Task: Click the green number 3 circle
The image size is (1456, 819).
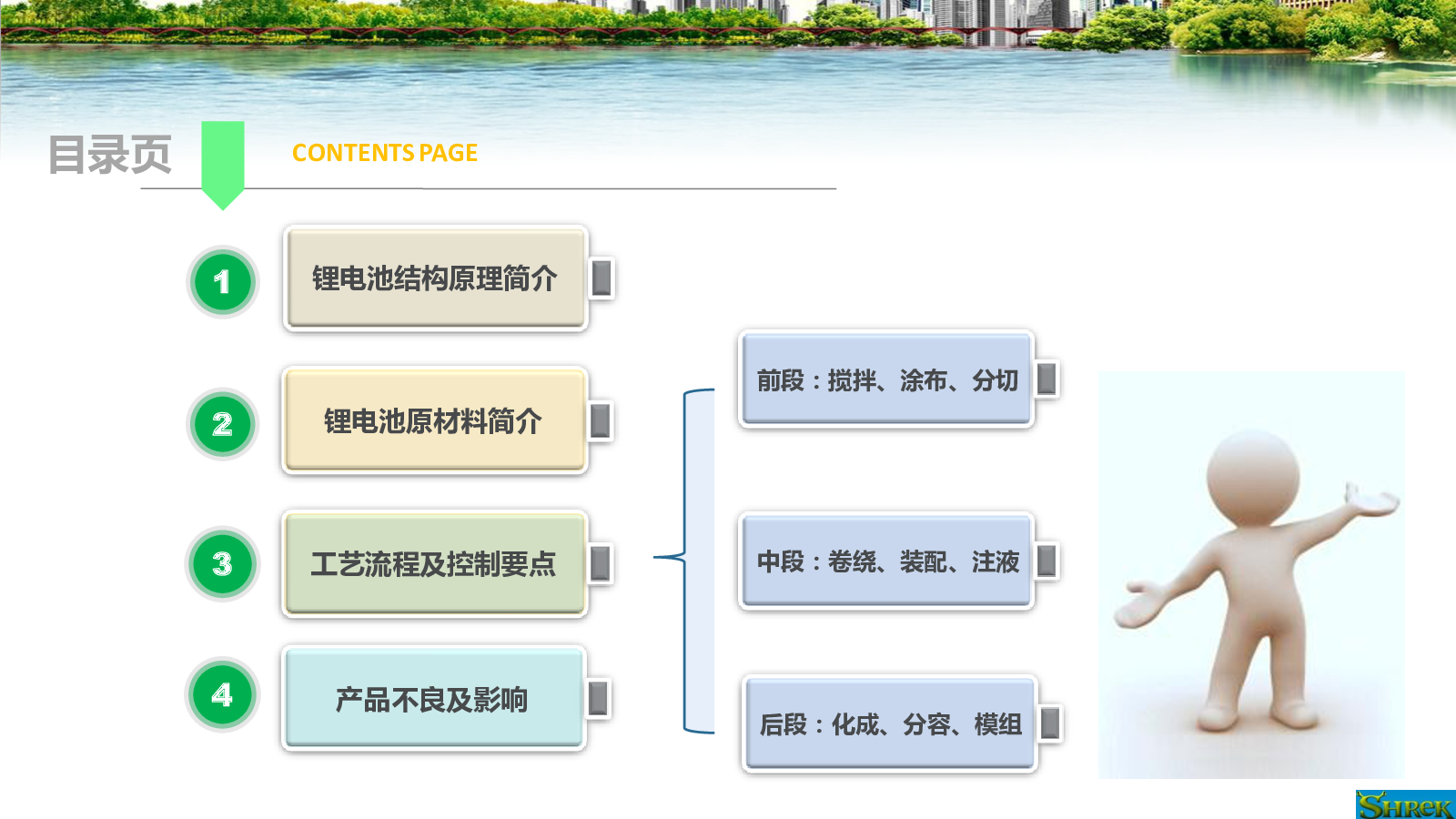Action: click(x=223, y=564)
